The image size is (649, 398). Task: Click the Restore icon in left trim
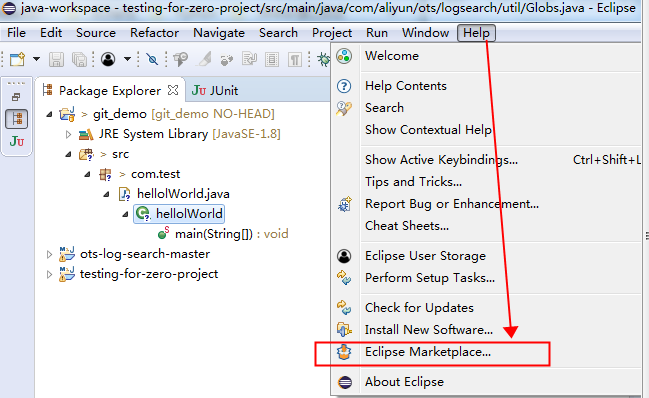(x=16, y=97)
